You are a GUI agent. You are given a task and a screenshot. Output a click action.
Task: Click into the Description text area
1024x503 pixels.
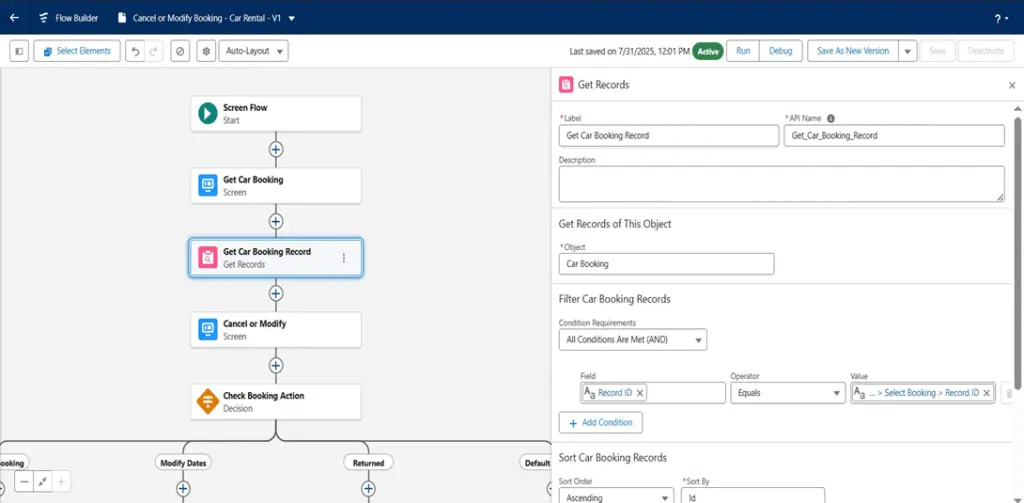[782, 184]
